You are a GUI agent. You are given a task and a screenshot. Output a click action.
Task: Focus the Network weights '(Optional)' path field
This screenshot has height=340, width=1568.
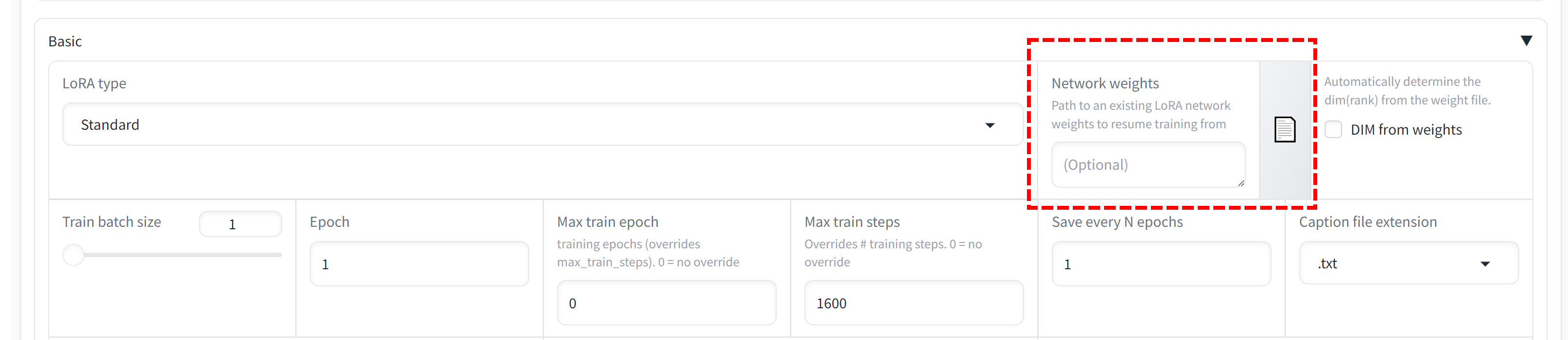pos(1147,165)
